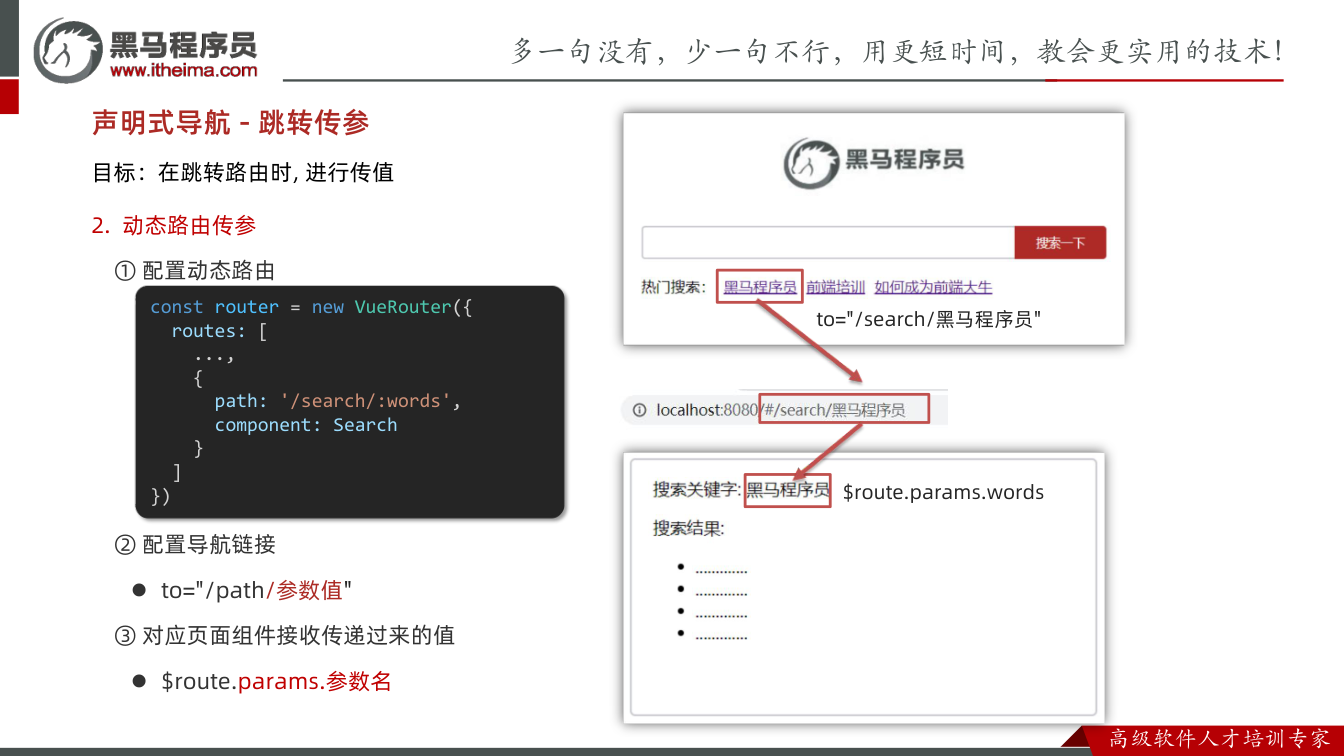Viewport: 1344px width, 756px height.
Task: Click code line "path: '/search/:words',"
Action: [337, 401]
